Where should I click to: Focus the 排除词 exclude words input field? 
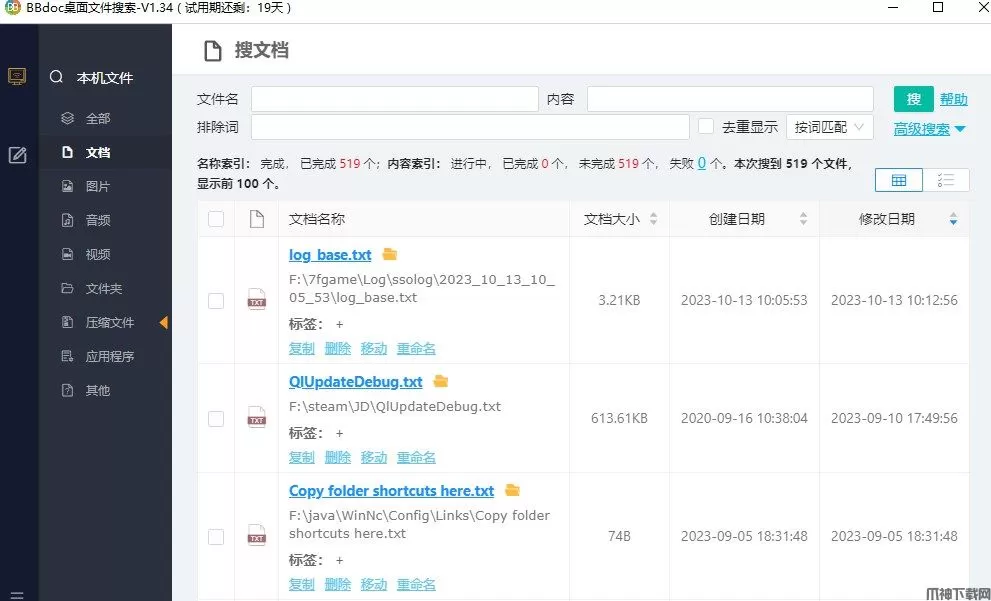point(470,127)
